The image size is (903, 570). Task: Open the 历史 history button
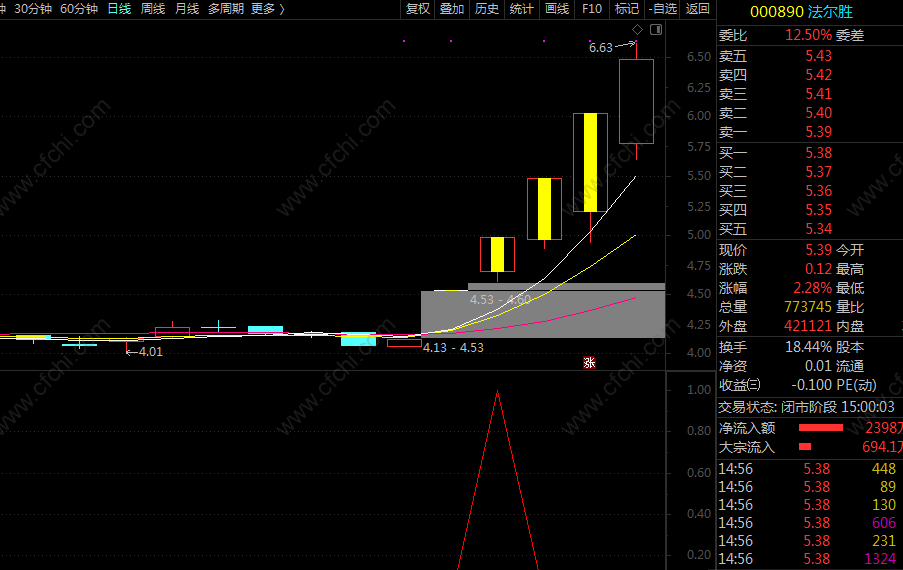pos(487,9)
